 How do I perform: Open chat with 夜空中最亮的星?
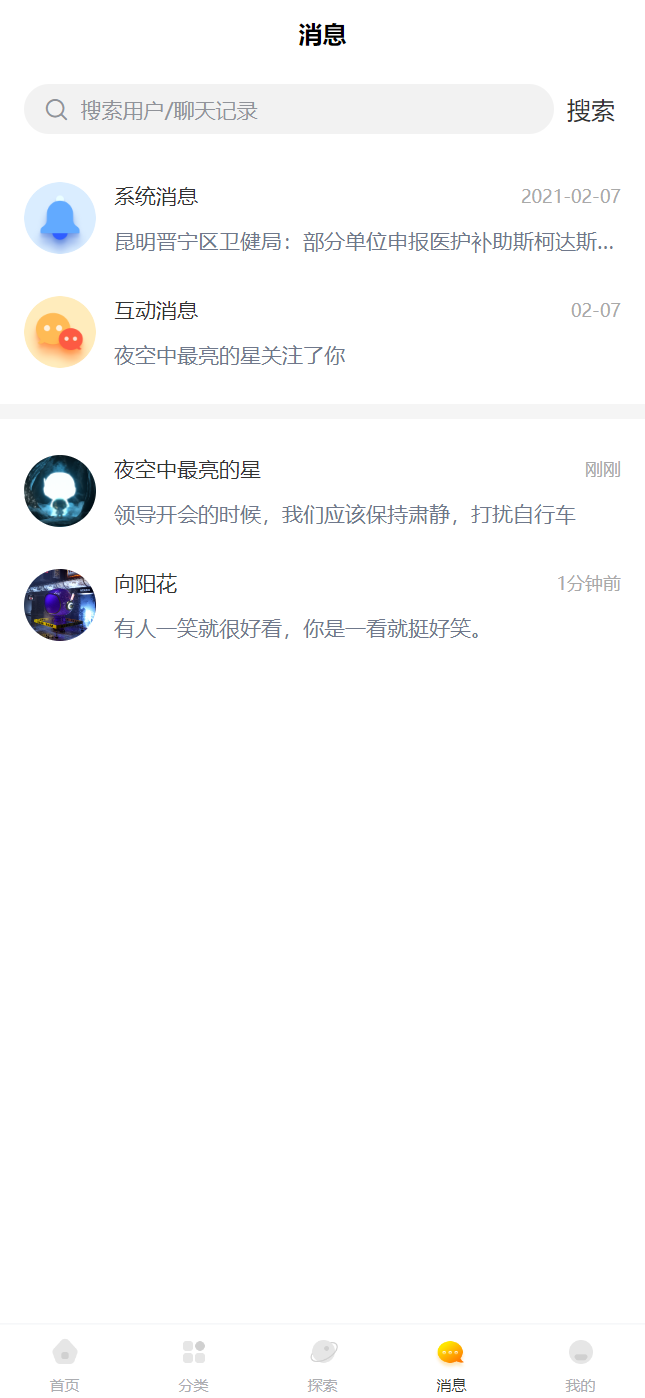tap(322, 491)
